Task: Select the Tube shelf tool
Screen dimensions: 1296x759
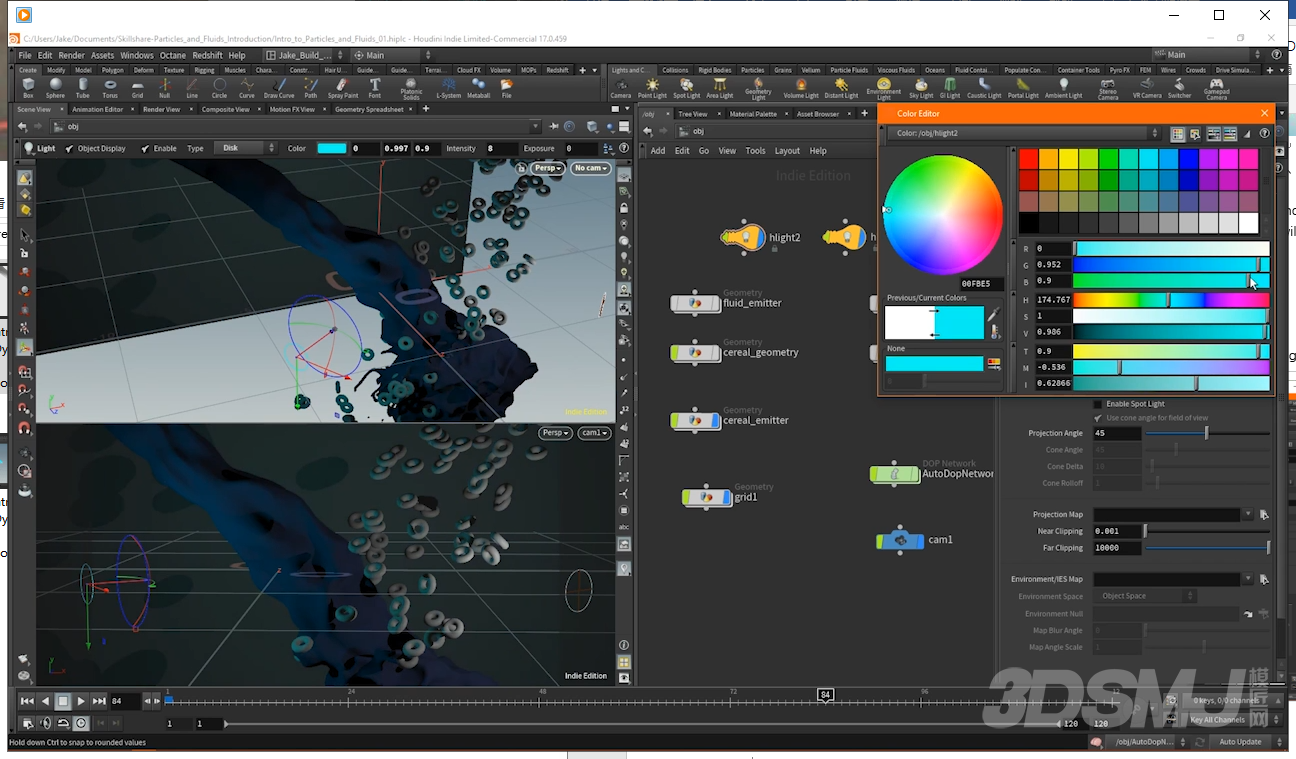Action: [x=83, y=88]
